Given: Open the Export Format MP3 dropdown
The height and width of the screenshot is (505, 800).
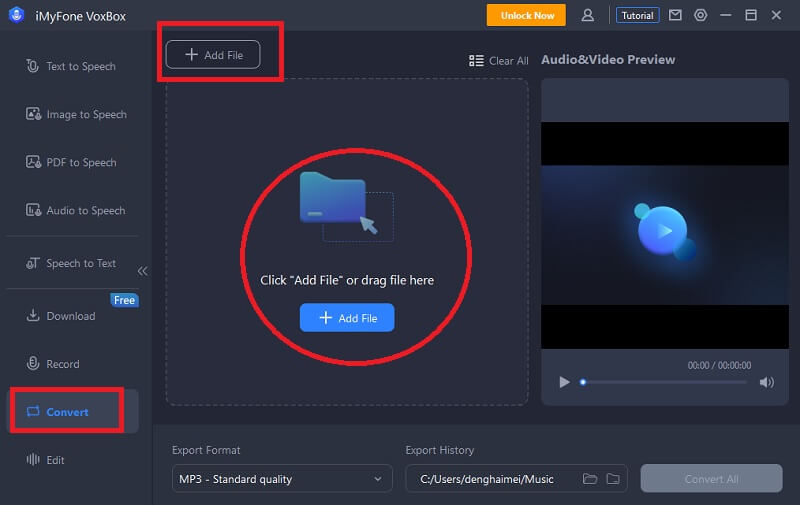Looking at the screenshot, I should pos(282,478).
